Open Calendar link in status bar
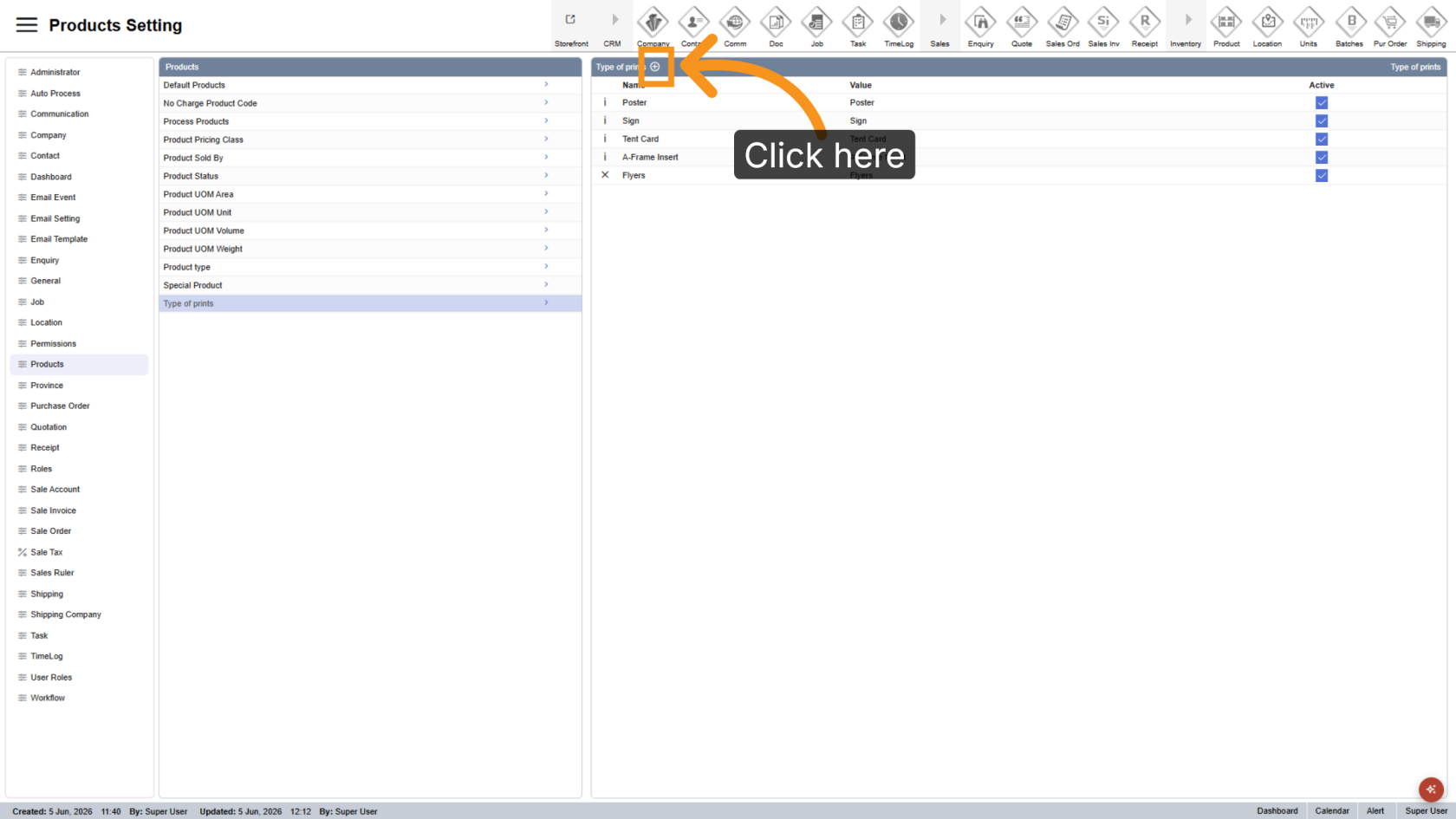 click(1332, 811)
